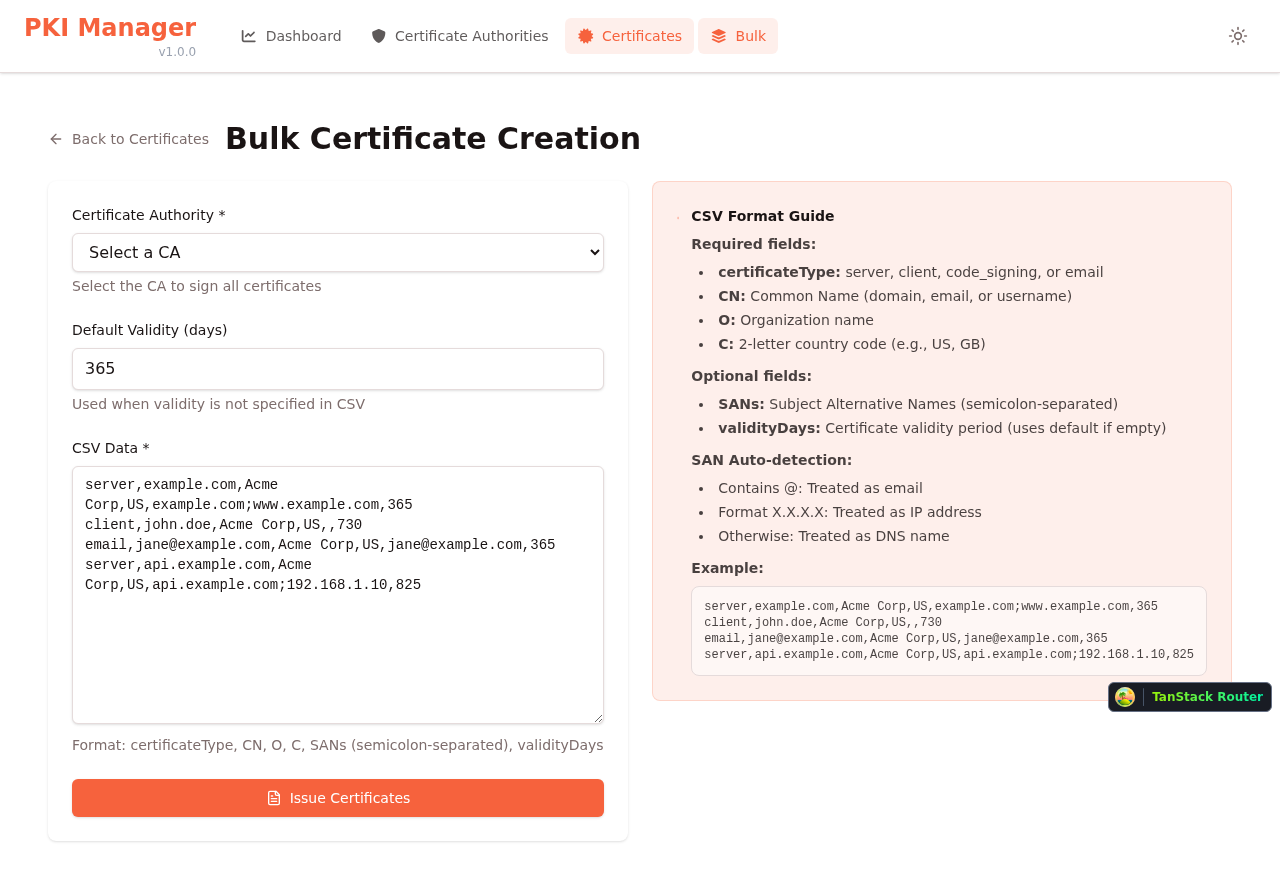This screenshot has height=889, width=1280.
Task: Focus the Default Validity days field
Action: point(338,369)
